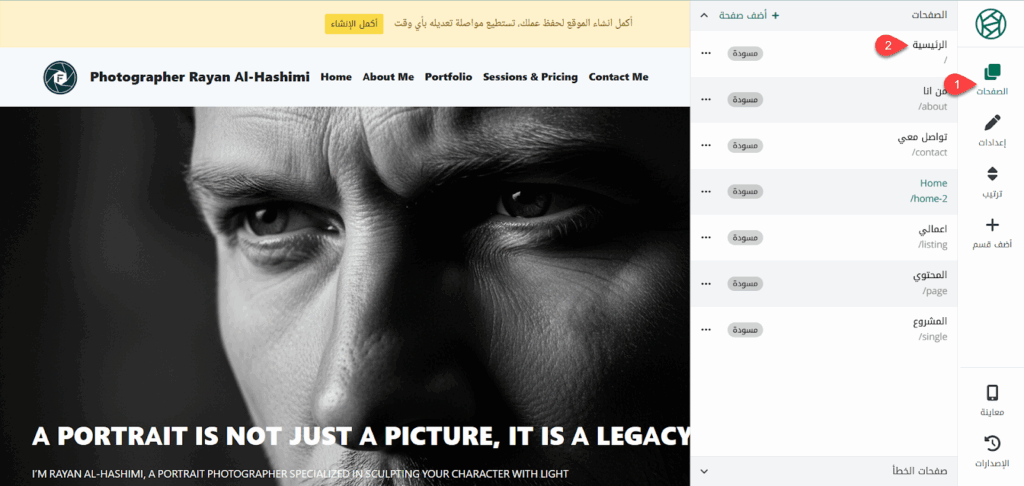
Task: Click Portfolio in the site navigation
Action: pyautogui.click(x=448, y=77)
